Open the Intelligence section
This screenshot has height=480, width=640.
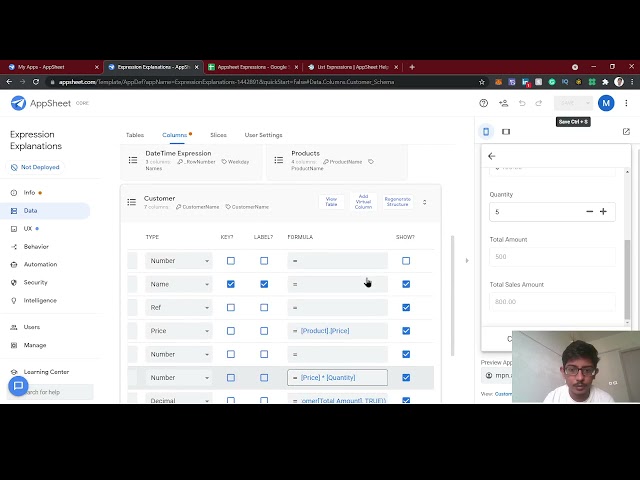click(x=40, y=300)
